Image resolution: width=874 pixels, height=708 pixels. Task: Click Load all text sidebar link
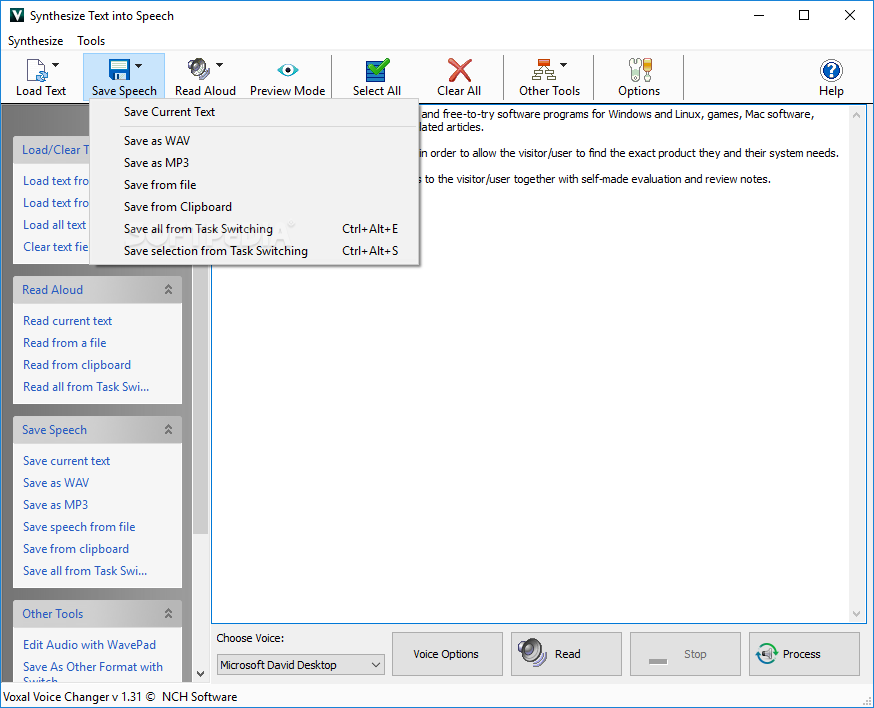click(55, 225)
